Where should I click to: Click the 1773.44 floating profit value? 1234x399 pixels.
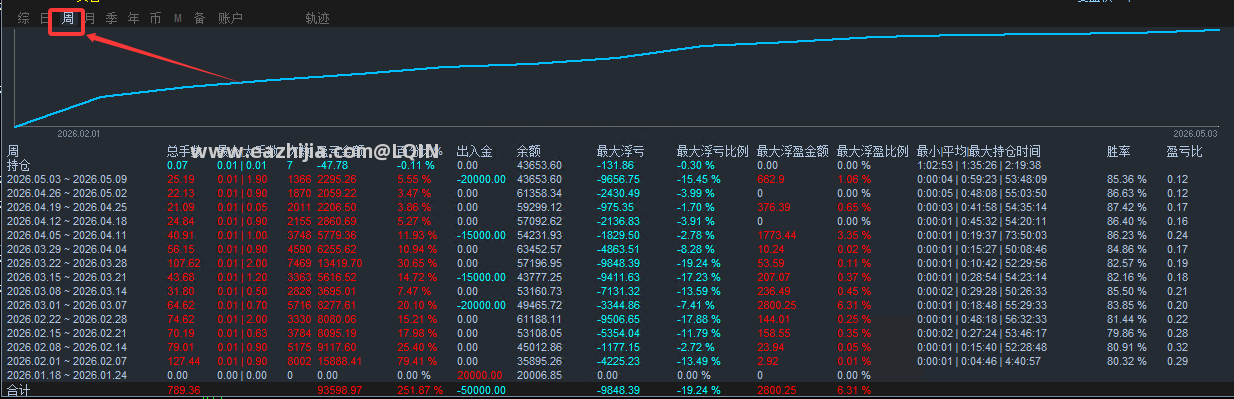(777, 235)
